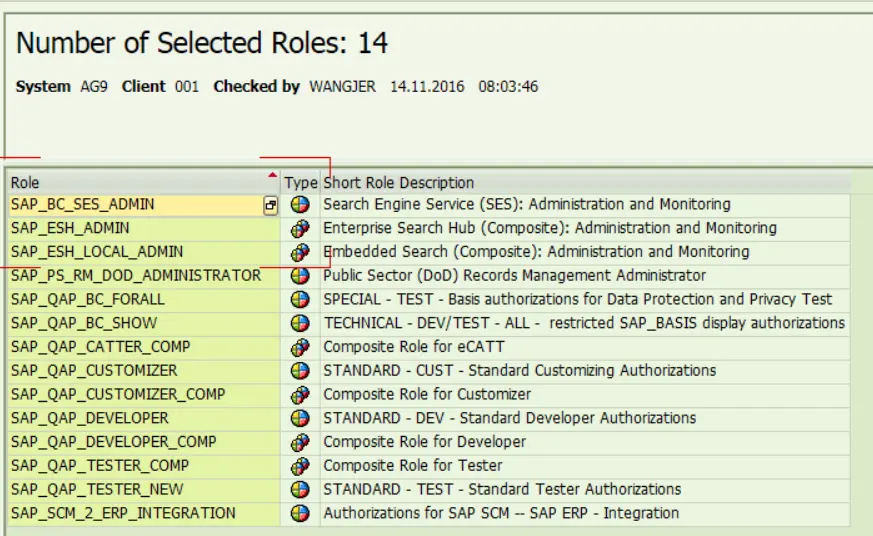Click the role type icon for SAP_QAP_BC_FORALL

coord(300,299)
